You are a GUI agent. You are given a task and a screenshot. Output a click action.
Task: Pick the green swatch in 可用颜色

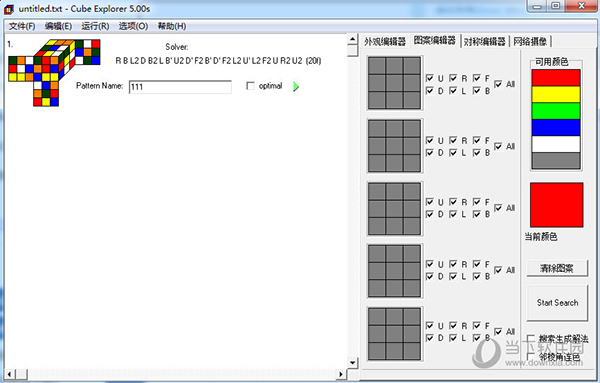tap(556, 111)
